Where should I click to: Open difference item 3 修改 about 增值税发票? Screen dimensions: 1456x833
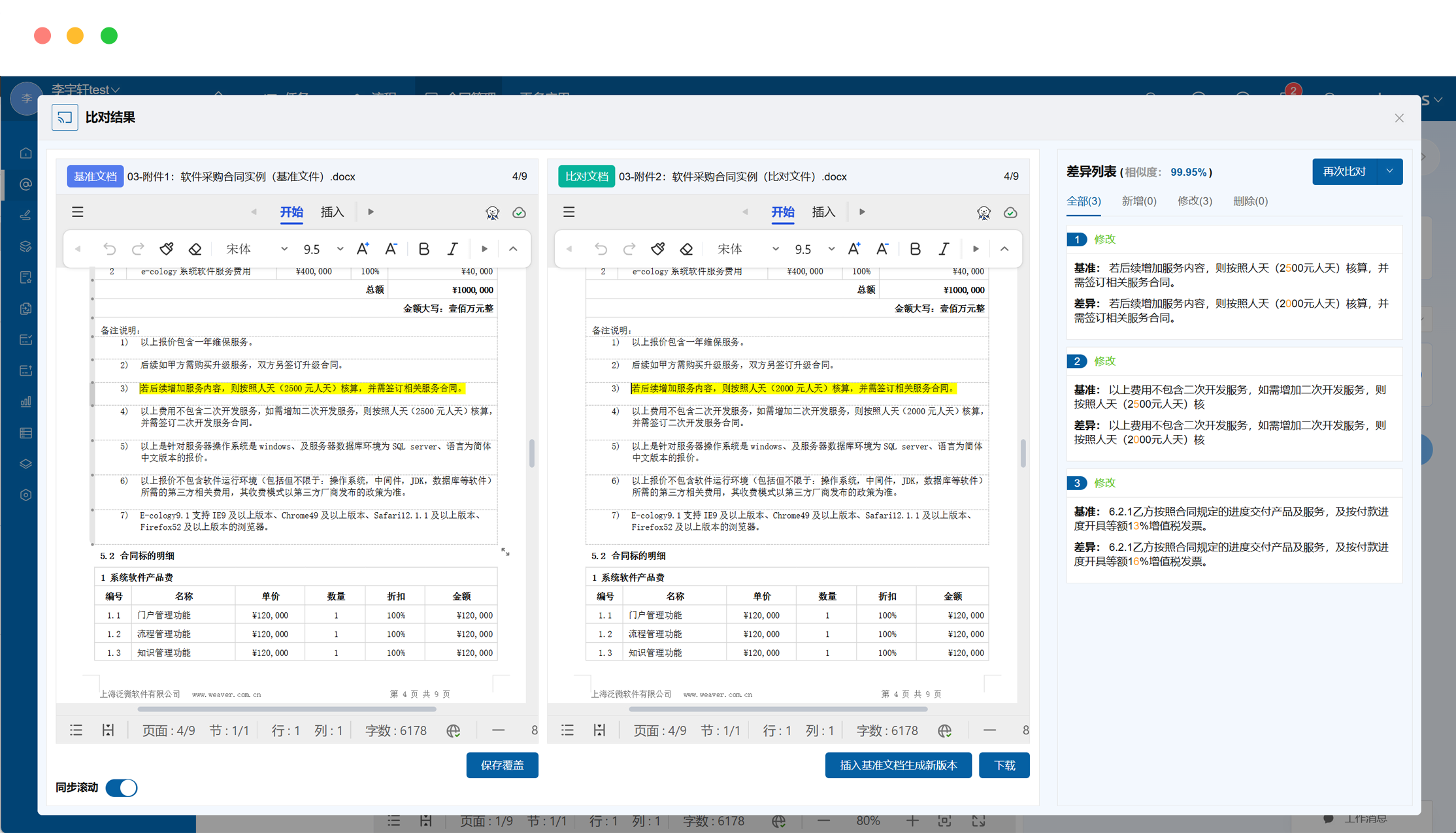point(1234,525)
